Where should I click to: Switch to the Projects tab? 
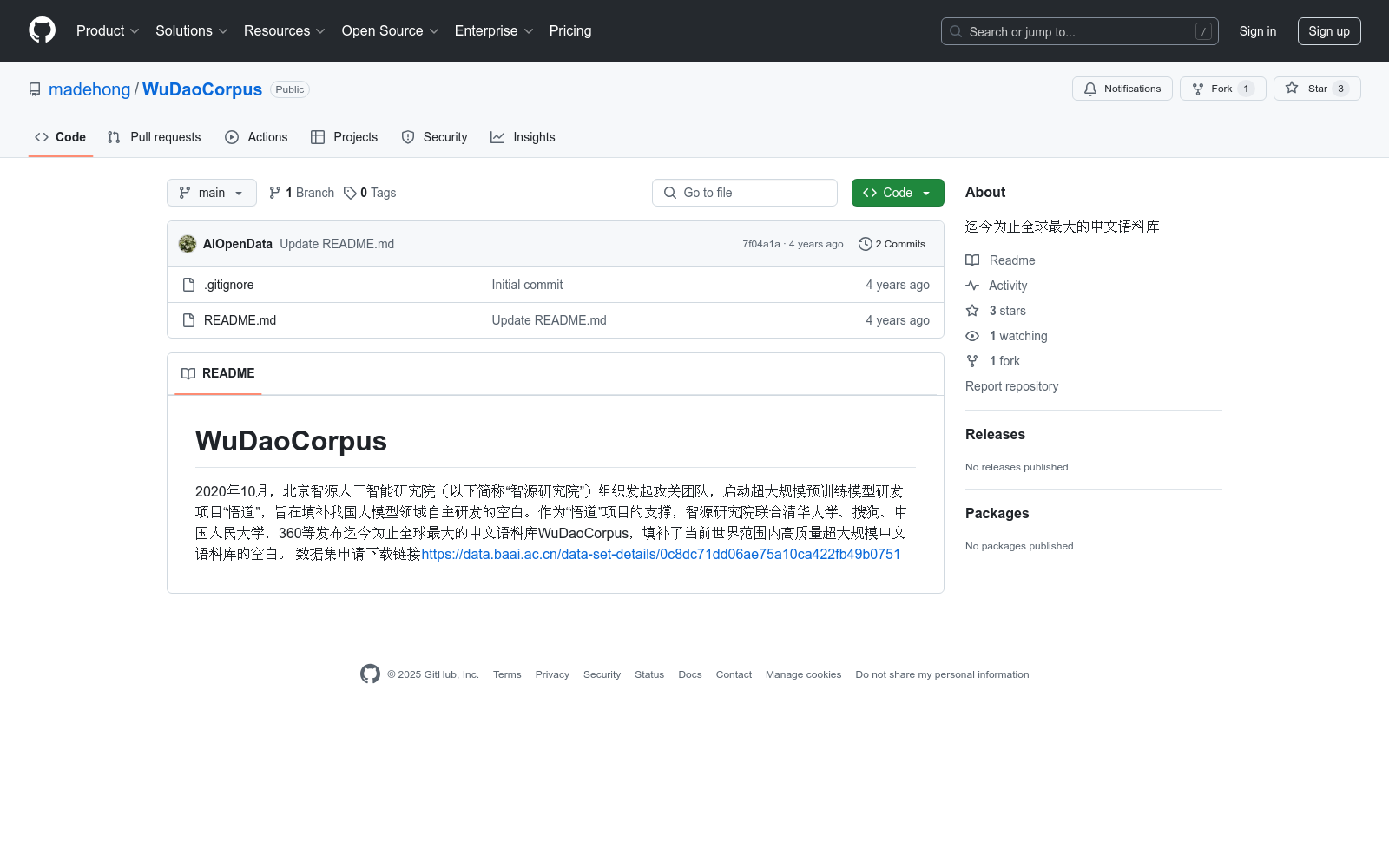(345, 137)
